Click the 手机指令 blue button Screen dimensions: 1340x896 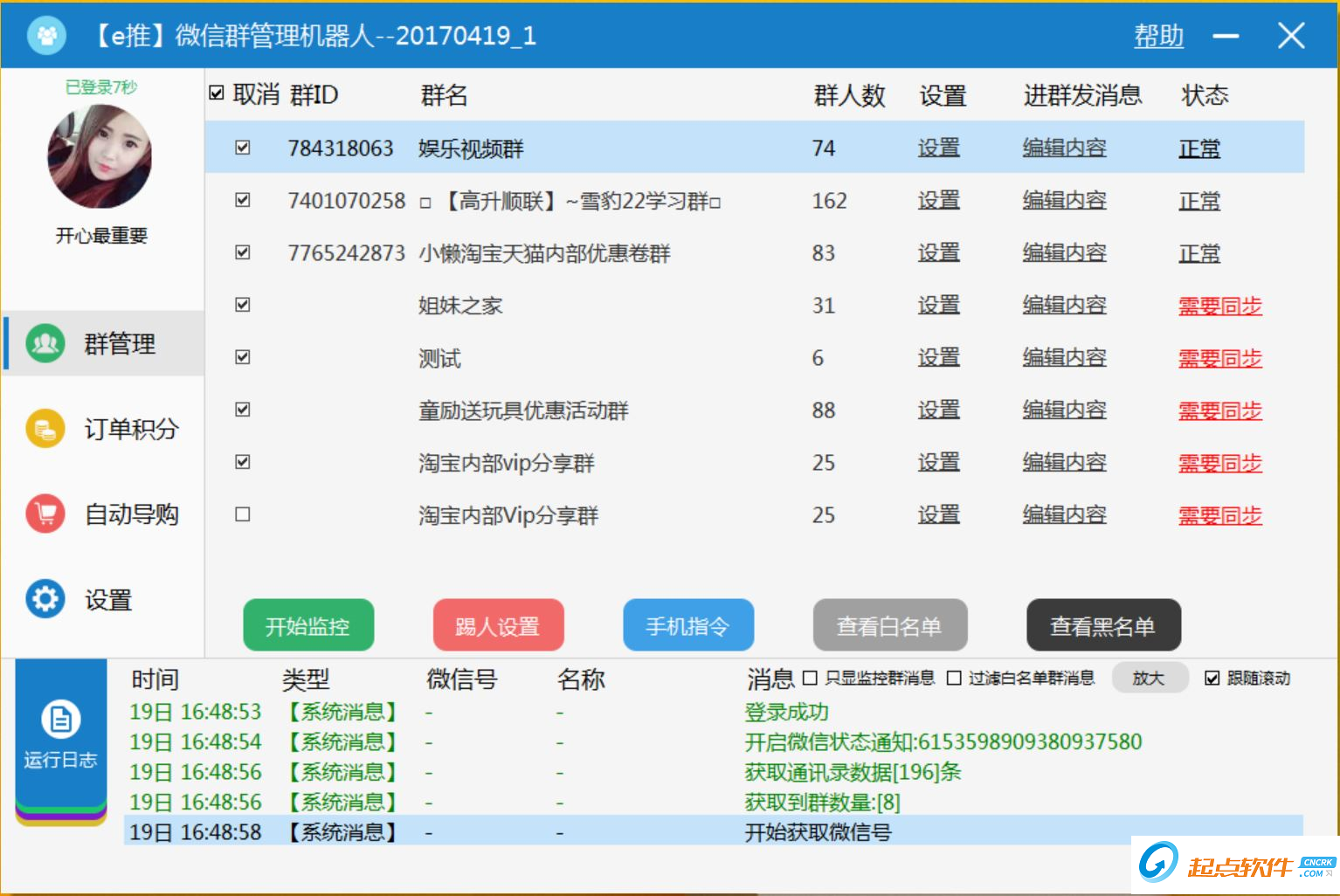(687, 624)
